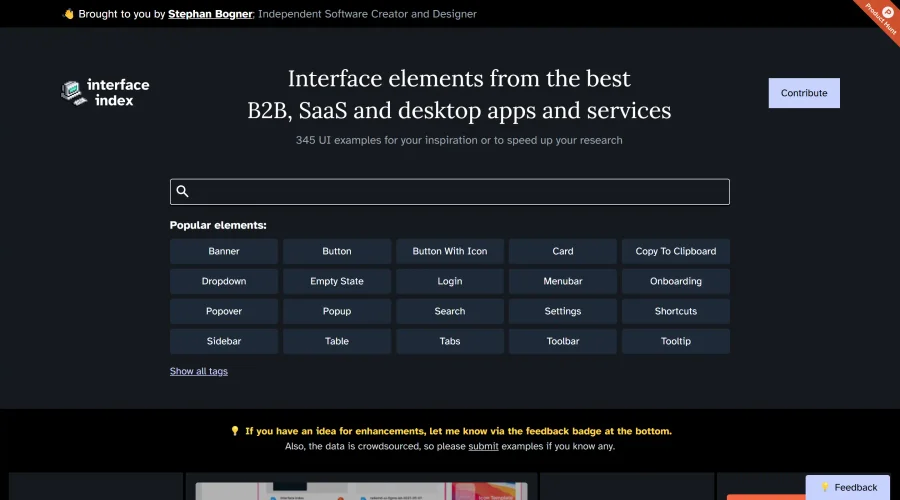Choose the Popup tag
Image resolution: width=900 pixels, height=500 pixels.
point(337,311)
